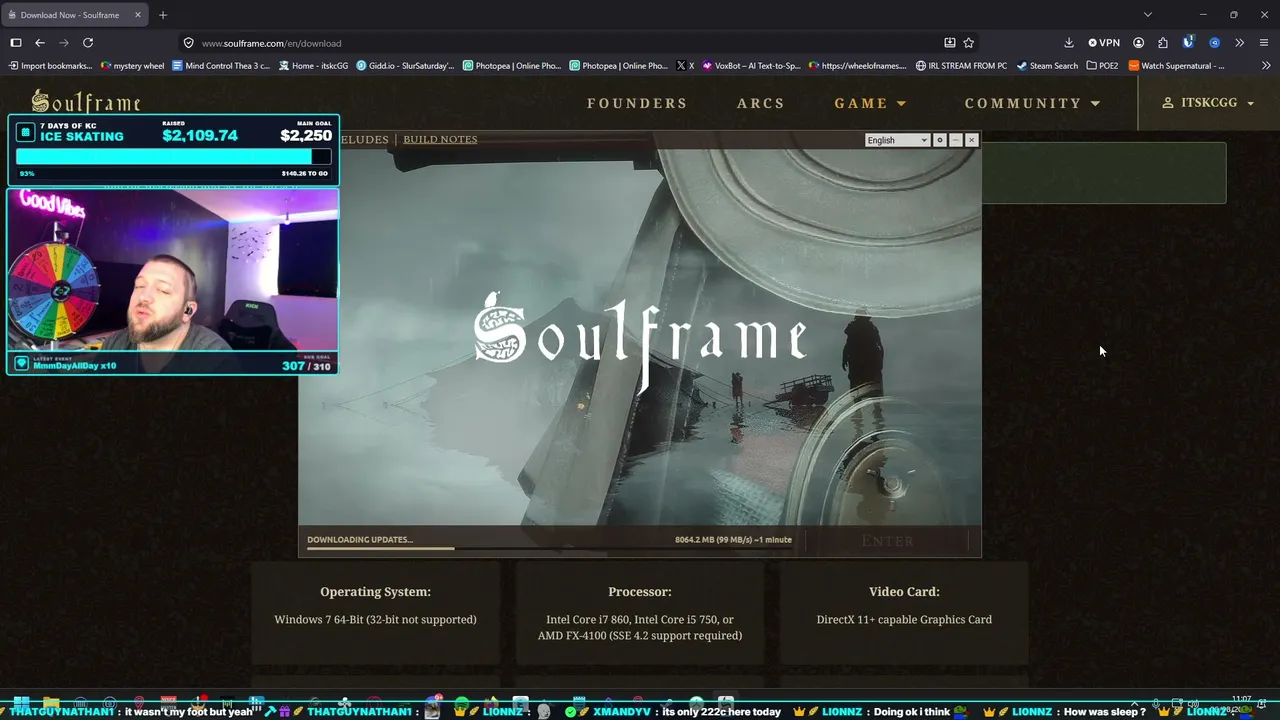Viewport: 1280px width, 720px height.
Task: Open the first Photopea bookmark
Action: [512, 66]
